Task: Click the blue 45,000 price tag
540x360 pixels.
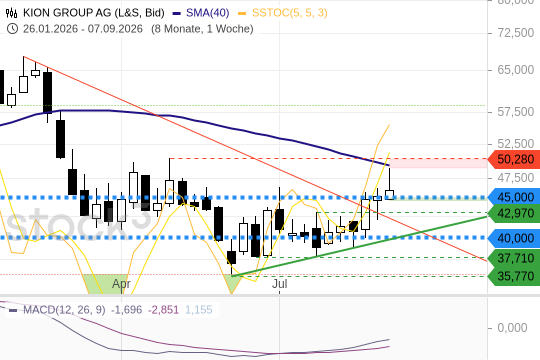Action: tap(514, 197)
